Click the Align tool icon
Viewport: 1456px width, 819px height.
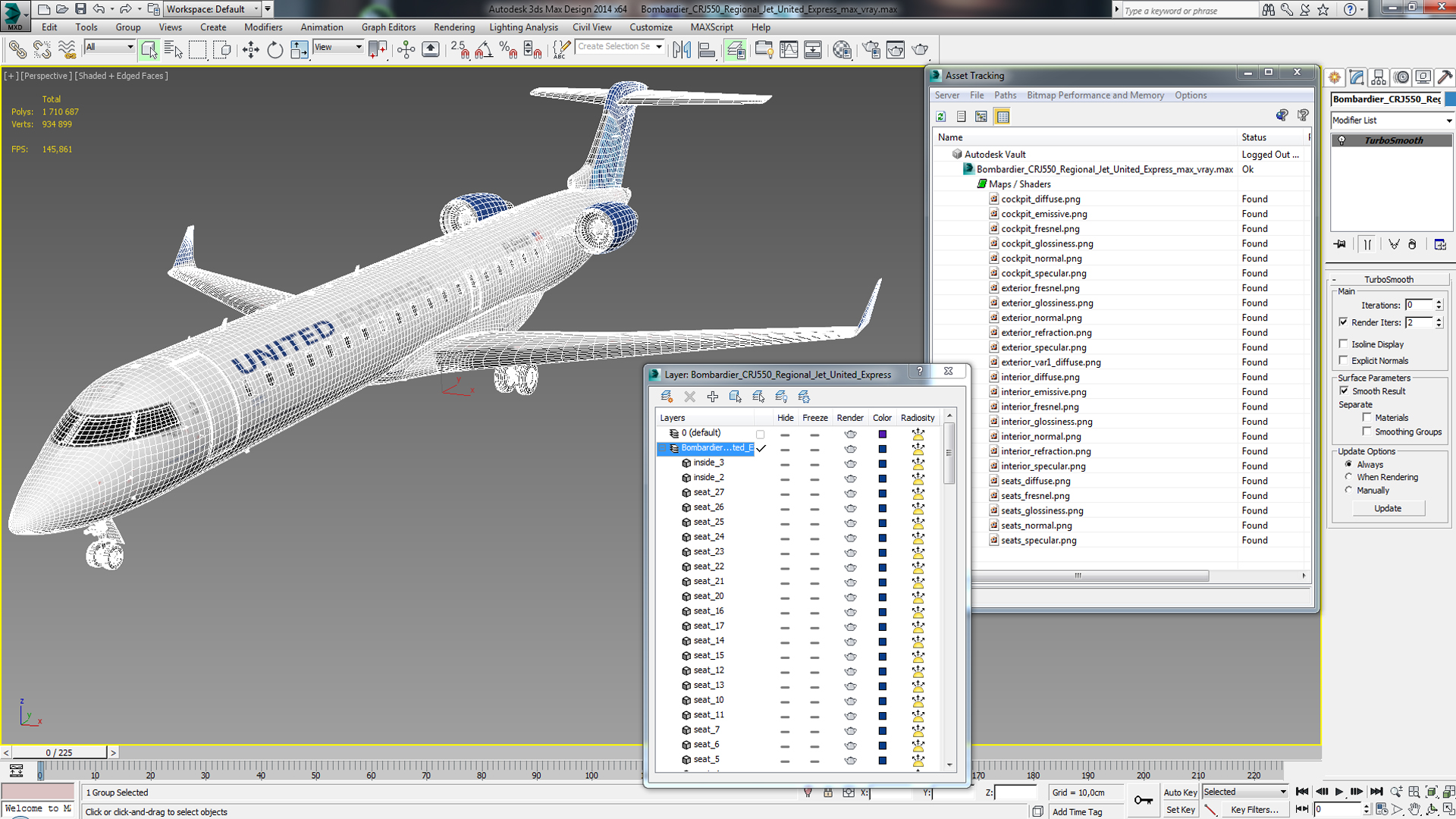tap(707, 50)
